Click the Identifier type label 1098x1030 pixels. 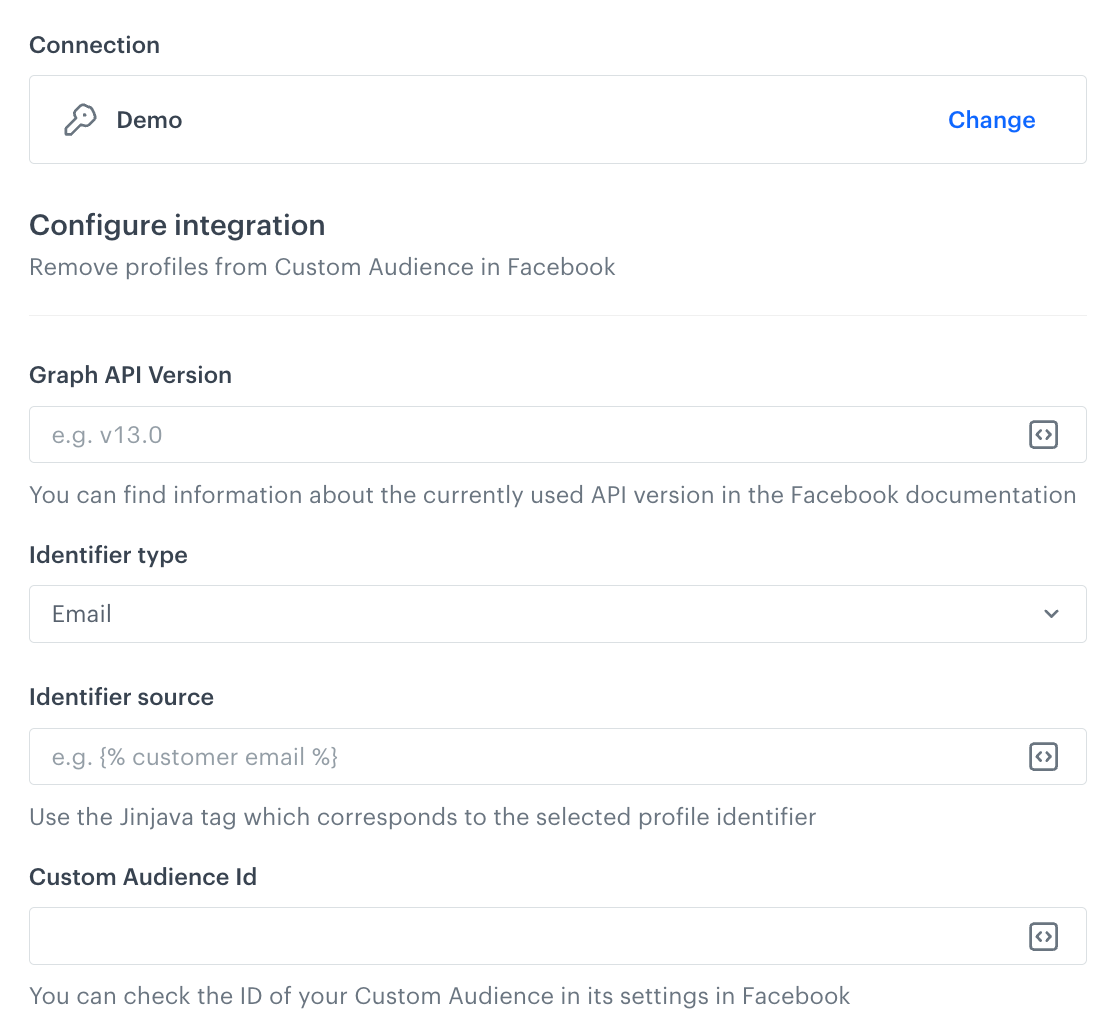click(108, 555)
